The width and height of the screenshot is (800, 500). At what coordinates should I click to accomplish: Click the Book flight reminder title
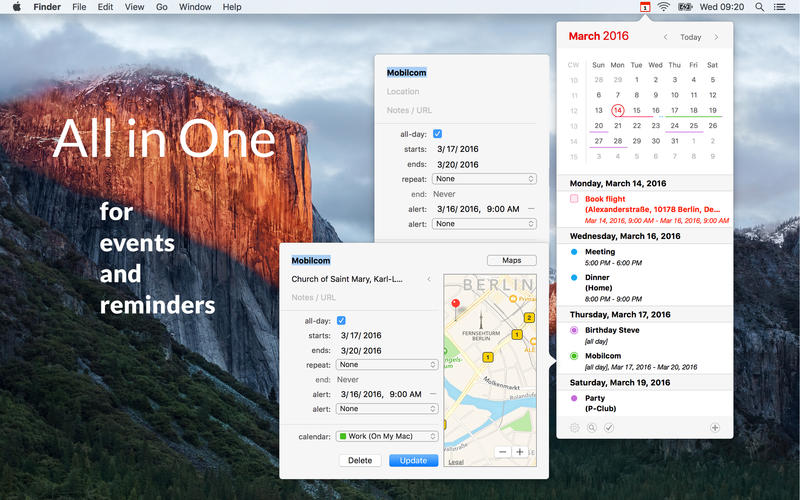click(x=605, y=199)
